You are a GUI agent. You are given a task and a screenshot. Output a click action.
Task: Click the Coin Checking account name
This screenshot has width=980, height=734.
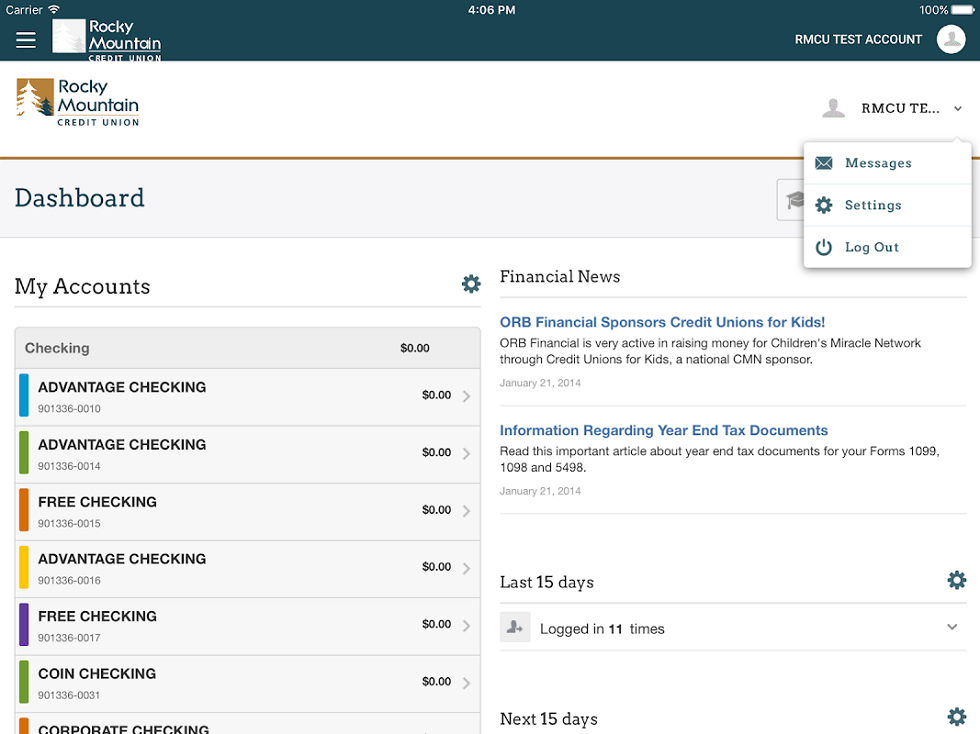97,673
